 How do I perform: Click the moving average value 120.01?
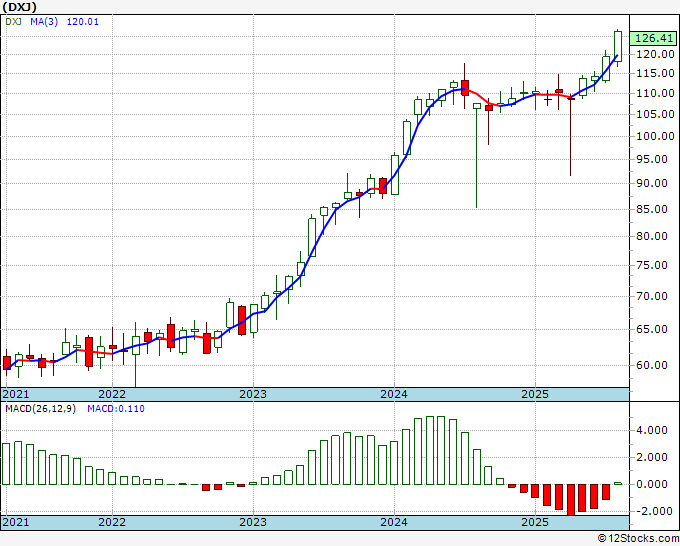[x=82, y=21]
